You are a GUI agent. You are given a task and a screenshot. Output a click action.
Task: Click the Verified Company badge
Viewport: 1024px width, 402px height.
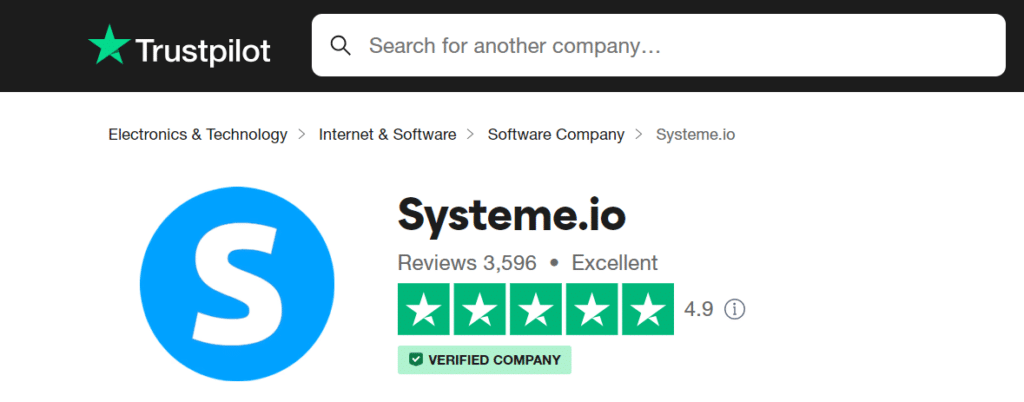[x=485, y=360]
